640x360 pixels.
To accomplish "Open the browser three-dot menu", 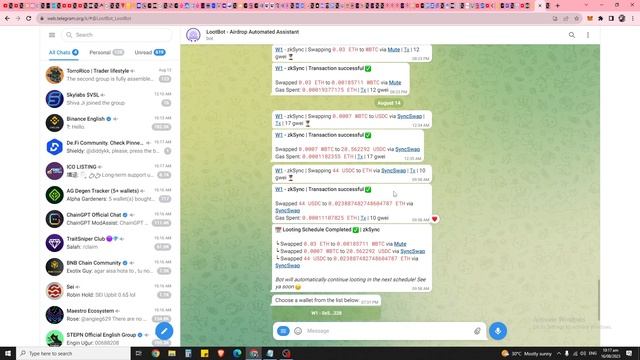I will [633, 18].
